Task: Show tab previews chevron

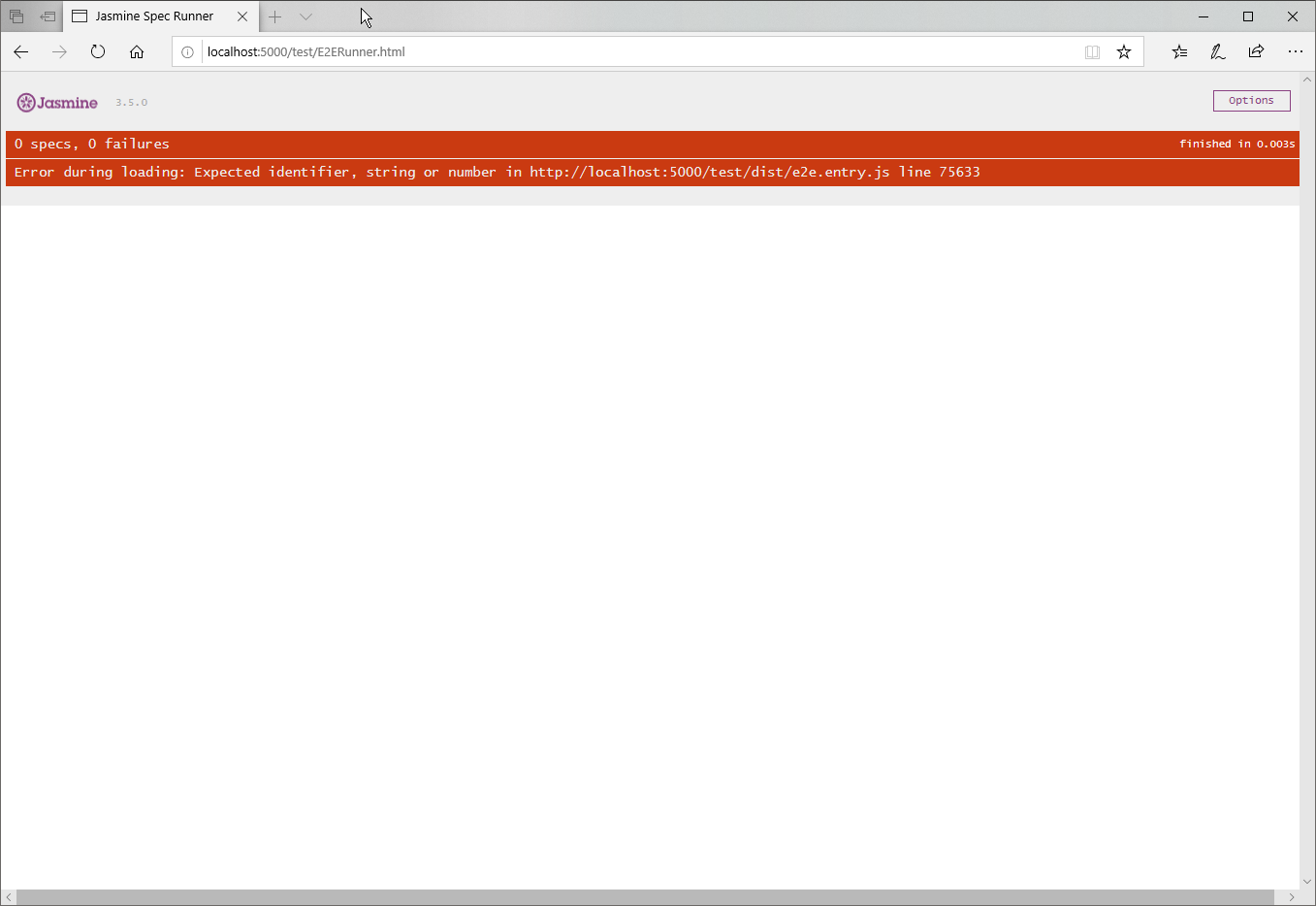Action: [305, 16]
